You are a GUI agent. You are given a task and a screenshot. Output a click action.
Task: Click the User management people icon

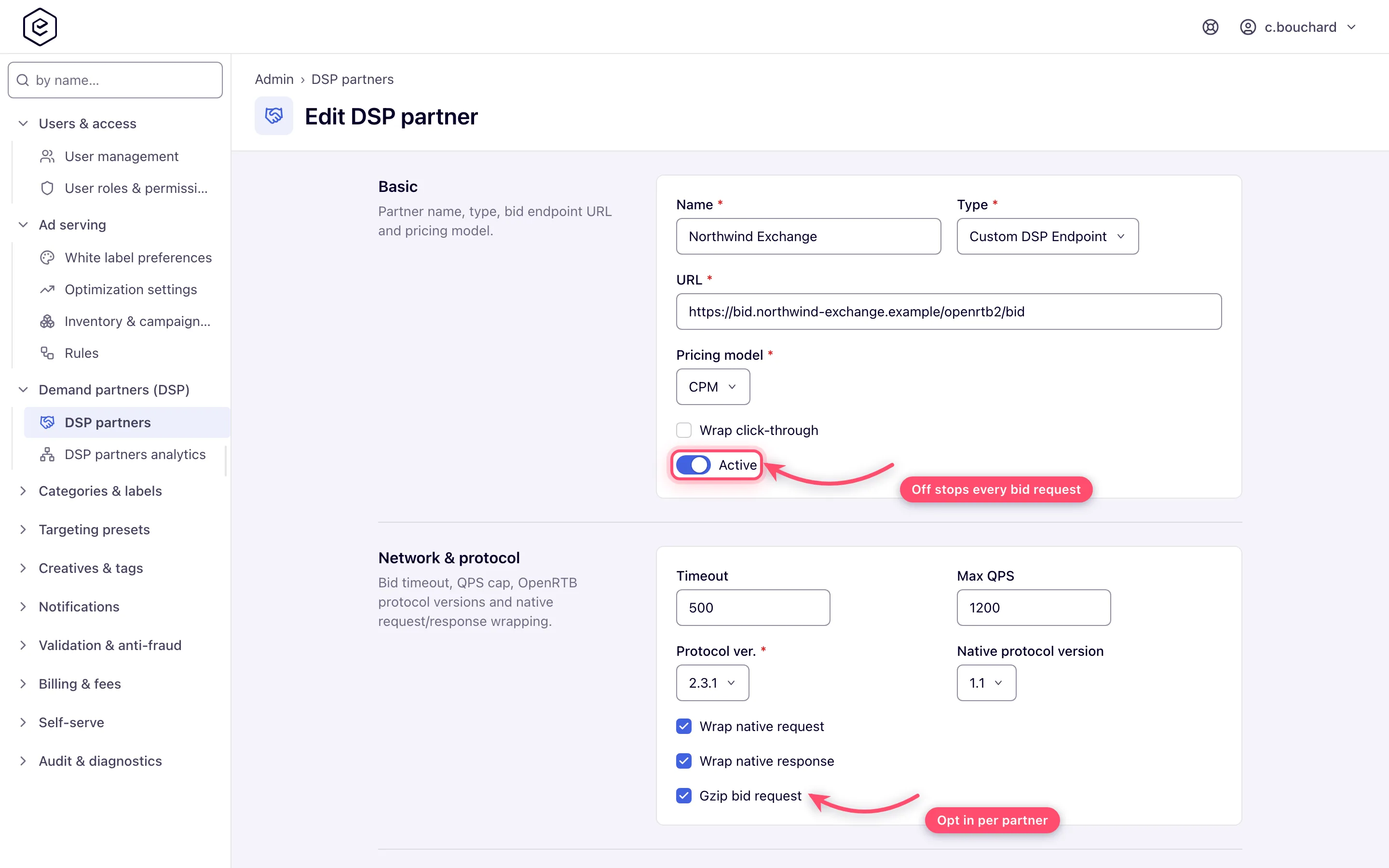47,156
